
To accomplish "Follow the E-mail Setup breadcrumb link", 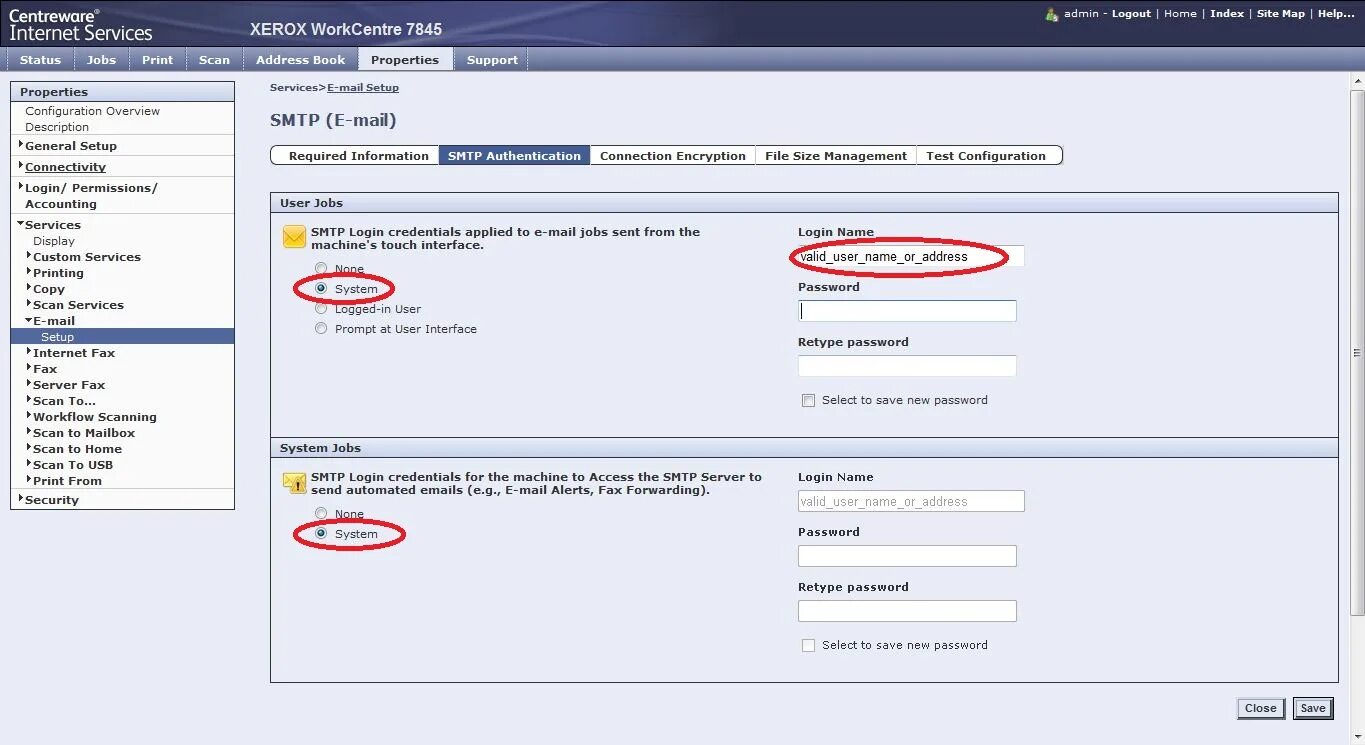I will click(363, 88).
